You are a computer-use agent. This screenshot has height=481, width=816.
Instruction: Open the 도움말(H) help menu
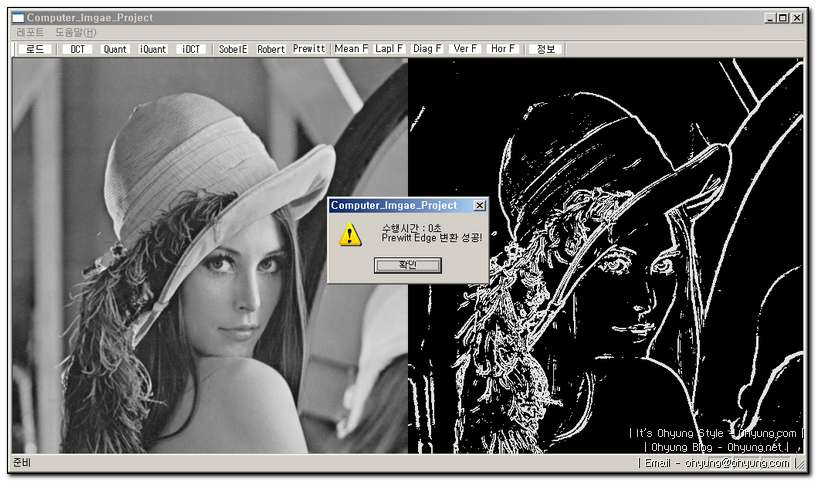coord(76,32)
